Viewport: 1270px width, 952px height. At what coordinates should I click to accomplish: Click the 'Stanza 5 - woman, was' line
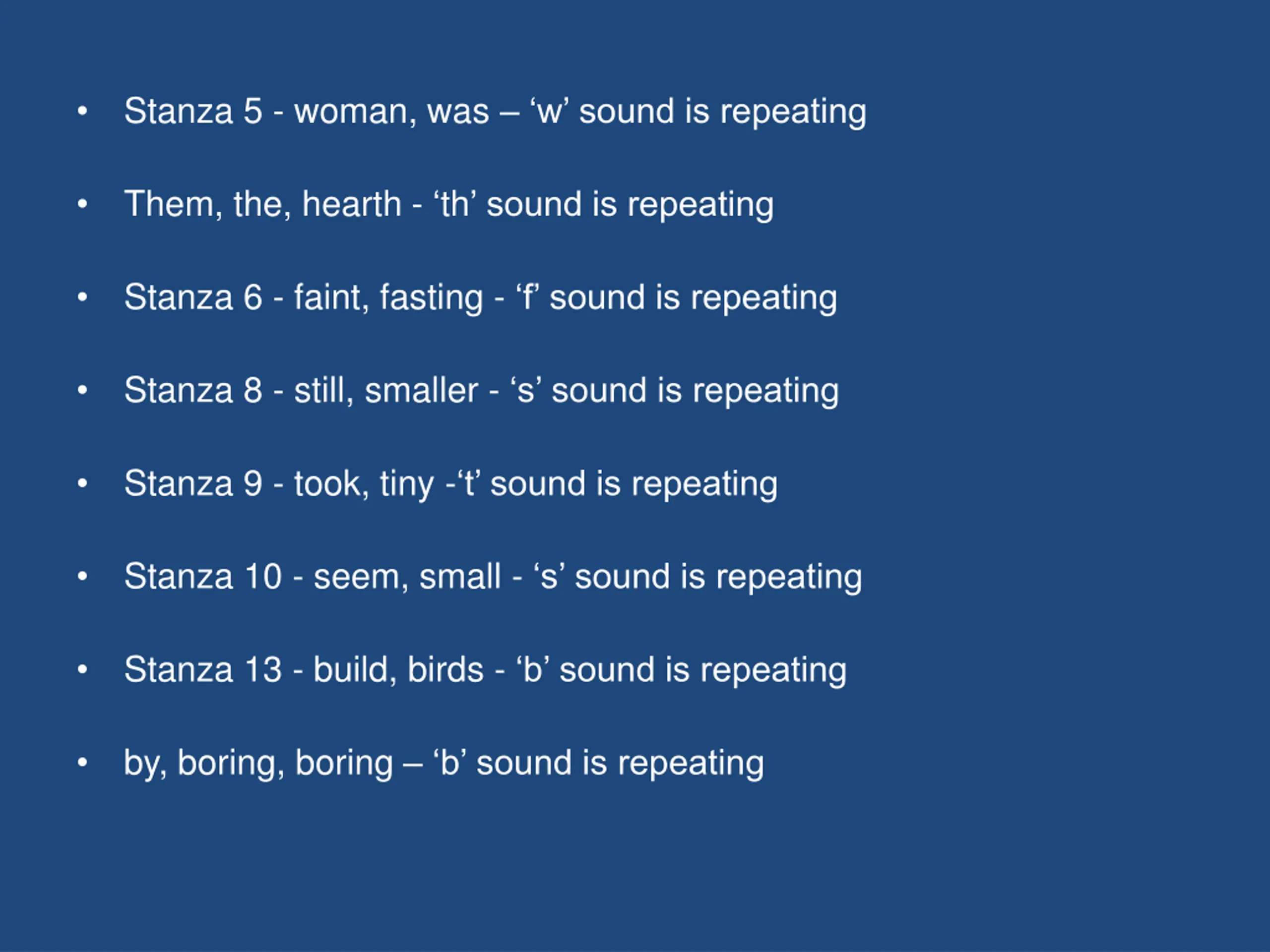pos(495,112)
